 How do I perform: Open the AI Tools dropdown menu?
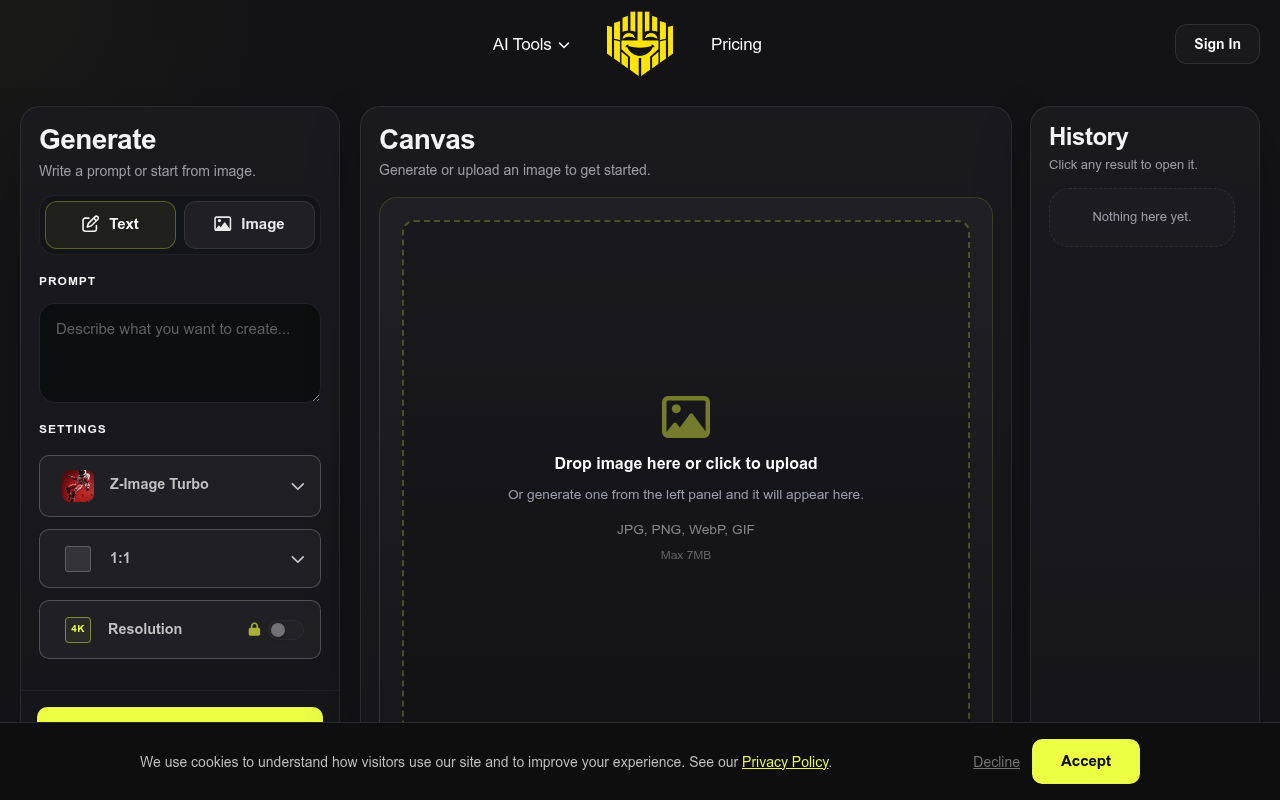(x=530, y=44)
